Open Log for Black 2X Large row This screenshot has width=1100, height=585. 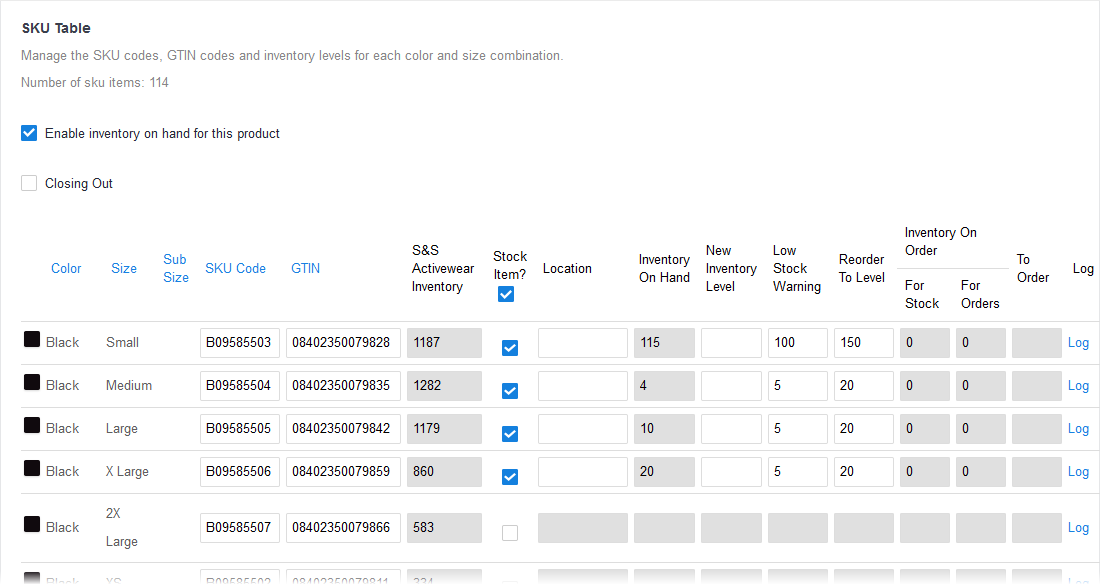pos(1078,528)
